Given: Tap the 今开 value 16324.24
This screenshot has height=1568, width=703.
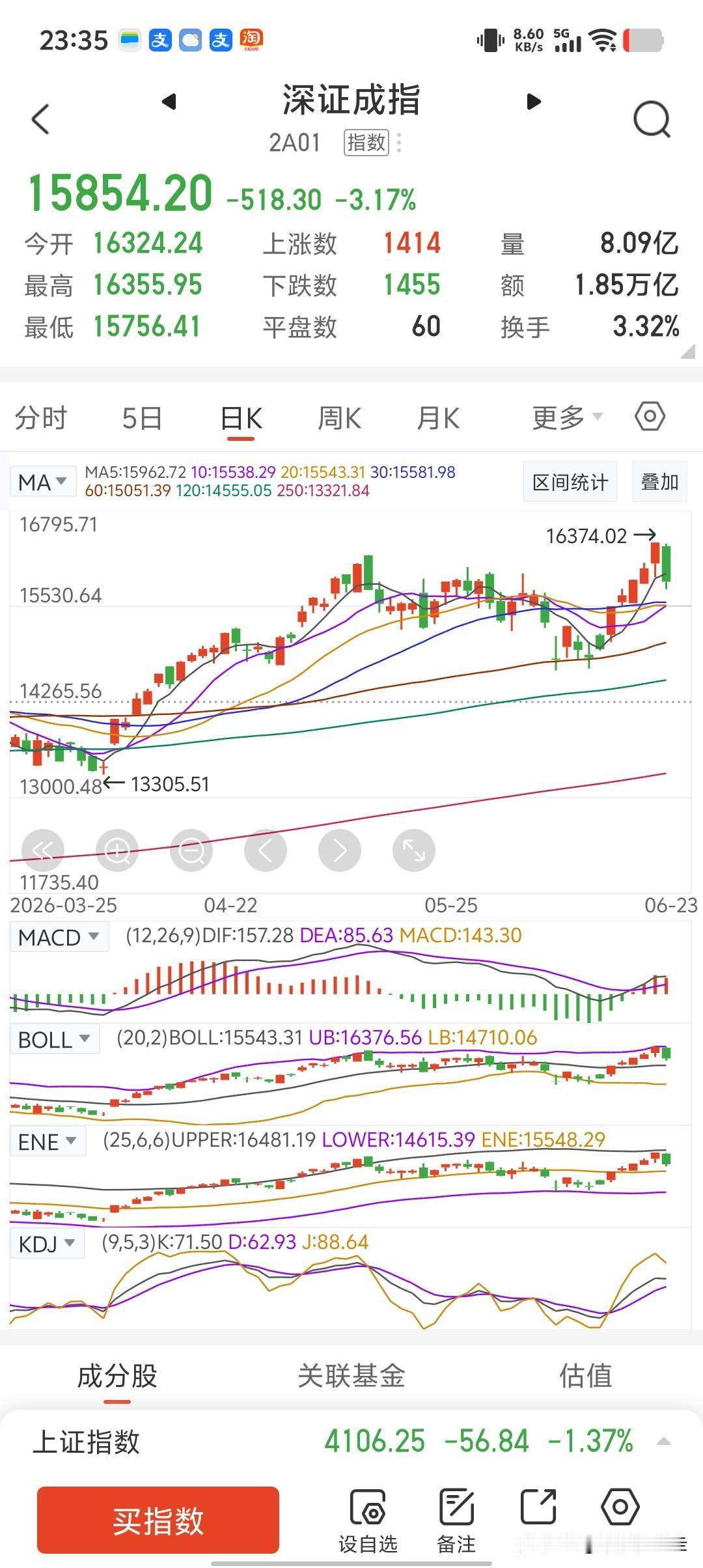Looking at the screenshot, I should point(148,243).
